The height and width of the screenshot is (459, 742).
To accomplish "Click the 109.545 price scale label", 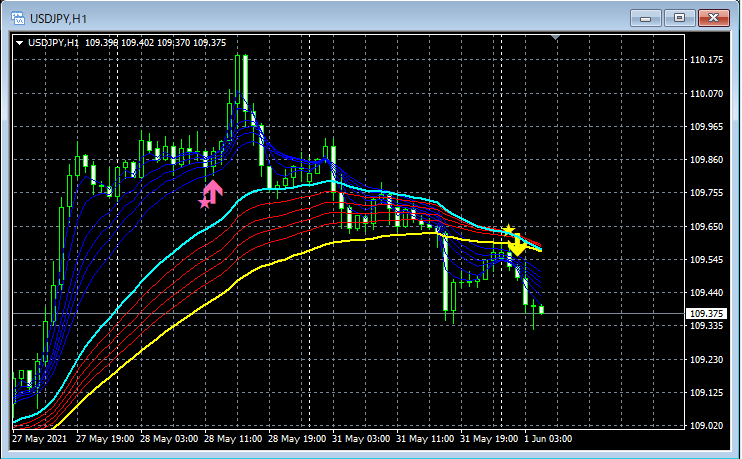I will (x=706, y=260).
